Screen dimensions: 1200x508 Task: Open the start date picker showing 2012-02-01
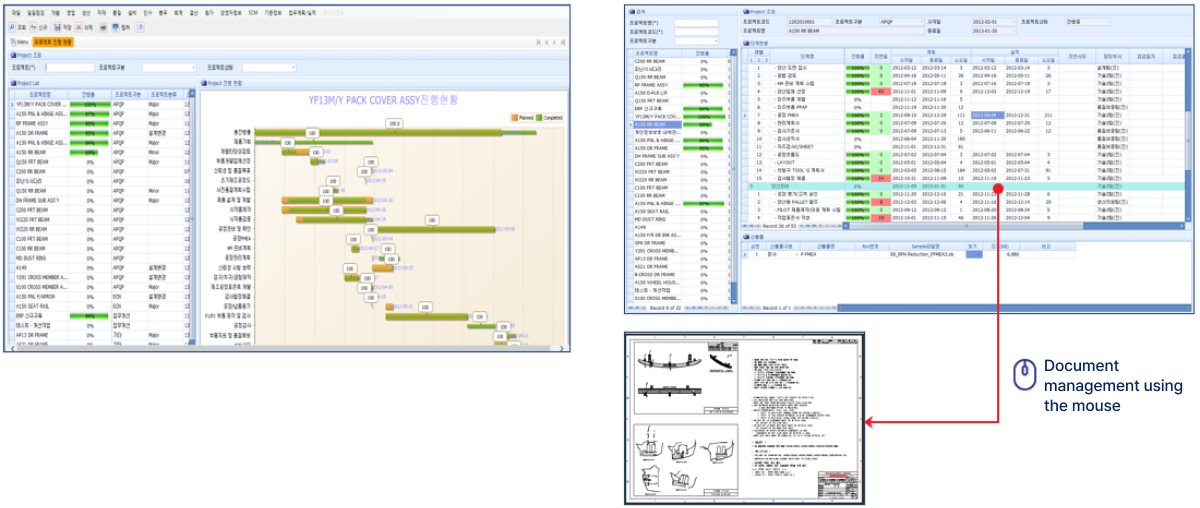click(994, 21)
